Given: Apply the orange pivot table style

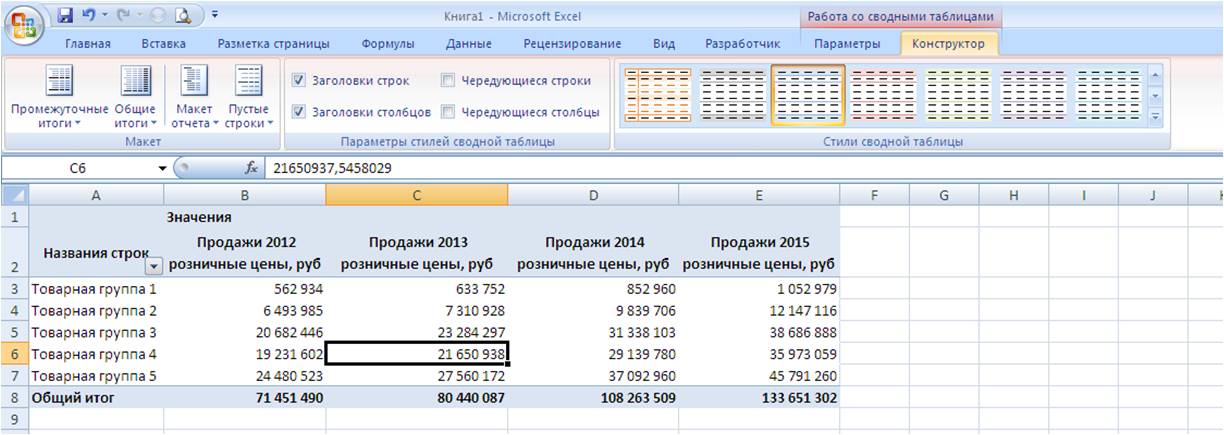Looking at the screenshot, I should (x=657, y=94).
